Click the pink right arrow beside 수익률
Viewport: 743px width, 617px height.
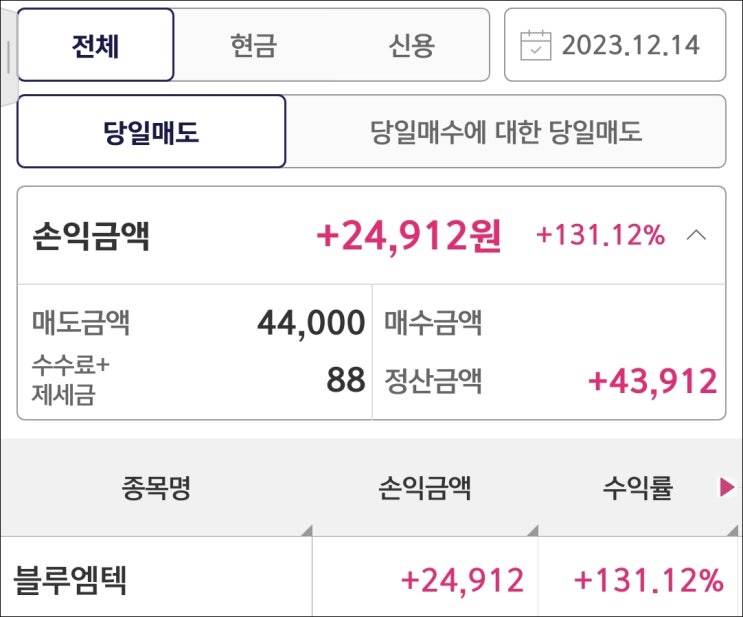(727, 487)
